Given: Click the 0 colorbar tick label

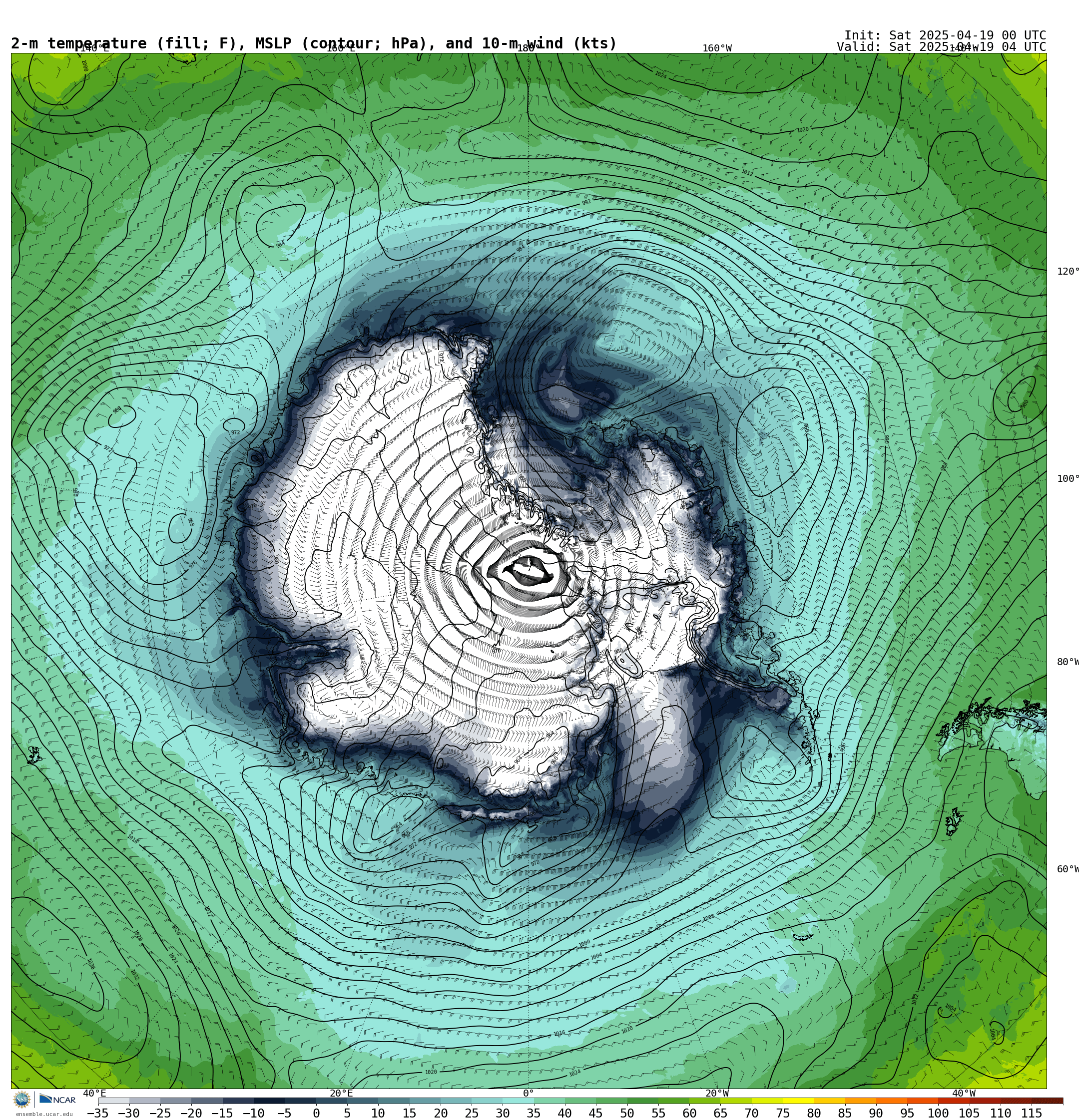Looking at the screenshot, I should [x=316, y=1113].
